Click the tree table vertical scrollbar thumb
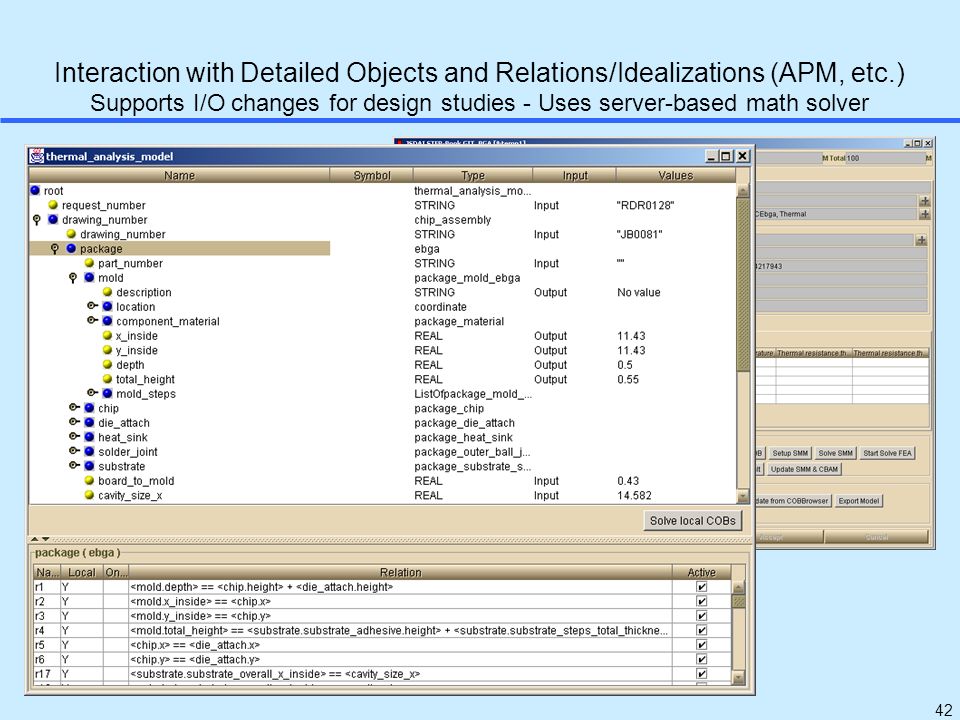The image size is (960, 720). coord(743,284)
